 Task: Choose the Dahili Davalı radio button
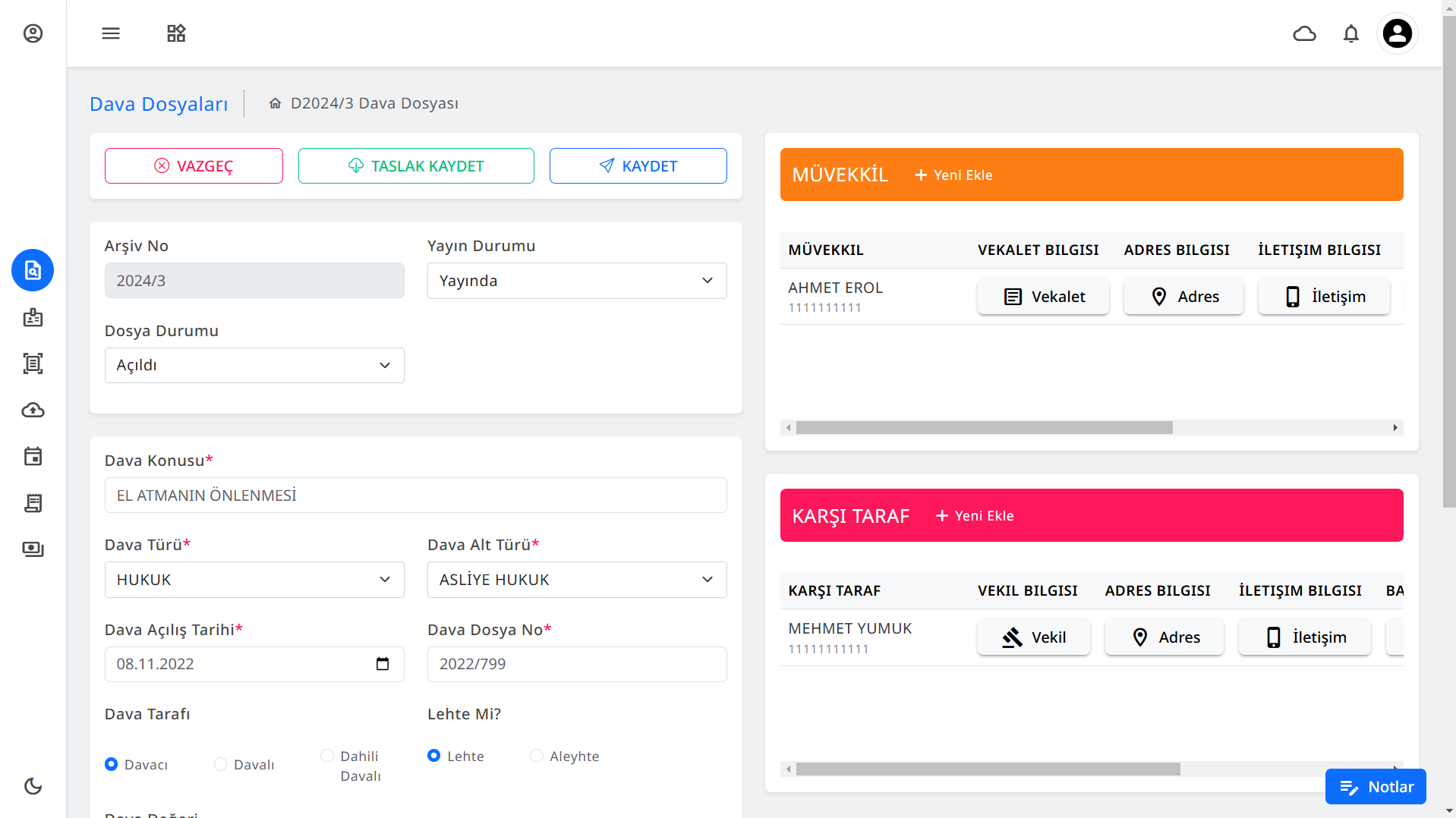[327, 756]
